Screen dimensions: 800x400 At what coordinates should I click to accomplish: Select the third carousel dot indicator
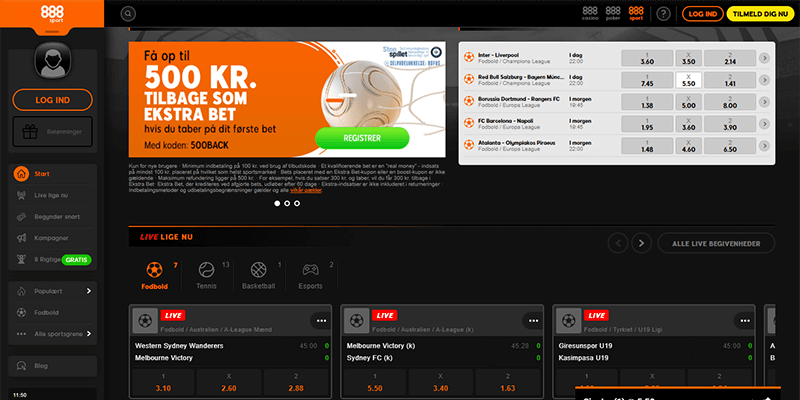pos(297,203)
